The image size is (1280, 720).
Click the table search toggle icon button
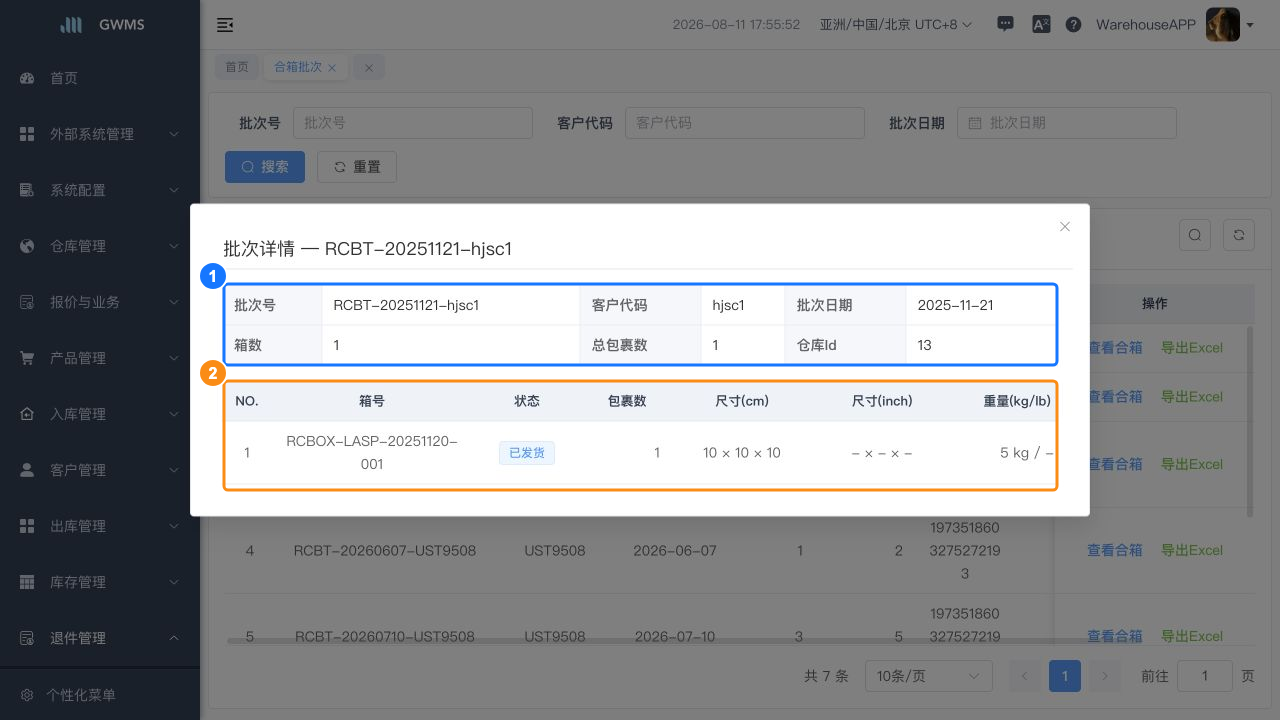click(1195, 235)
